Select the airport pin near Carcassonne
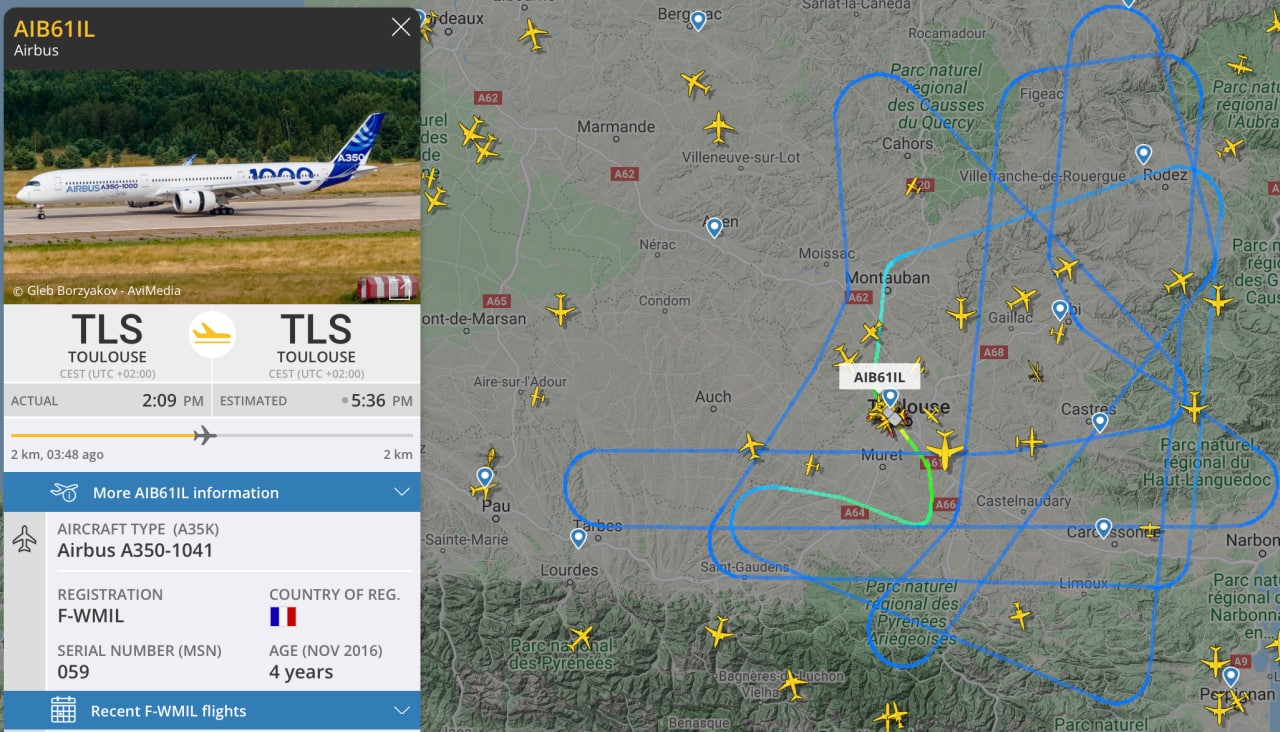Viewport: 1280px width, 732px height. click(x=1103, y=528)
